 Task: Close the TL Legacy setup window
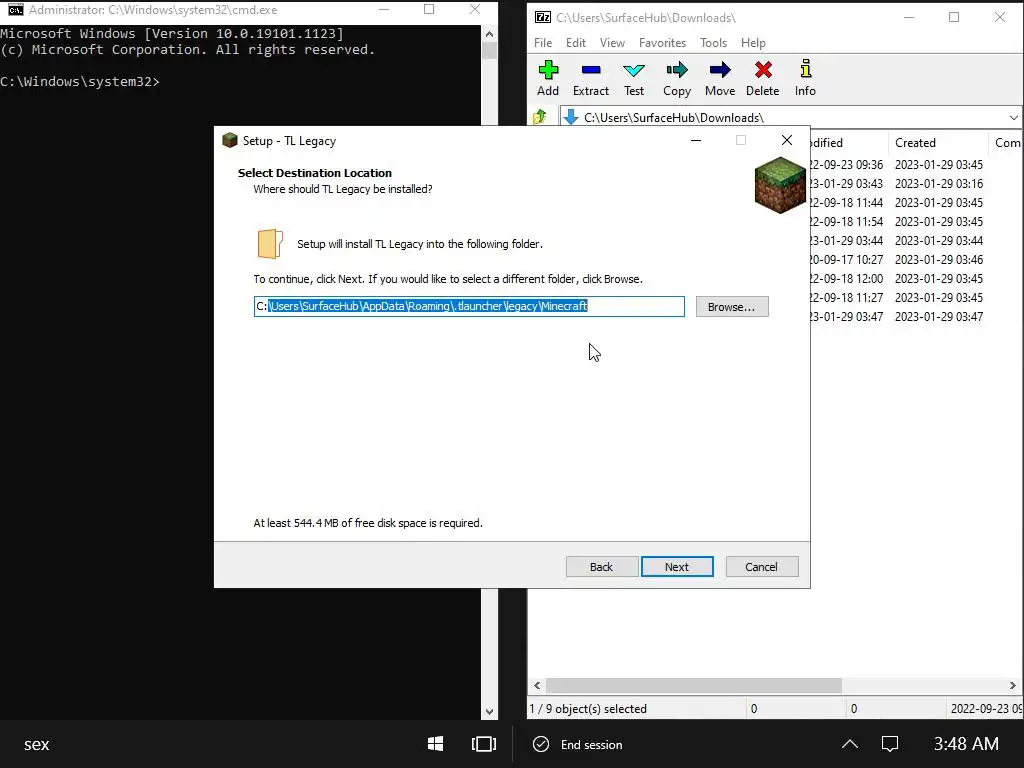(787, 140)
